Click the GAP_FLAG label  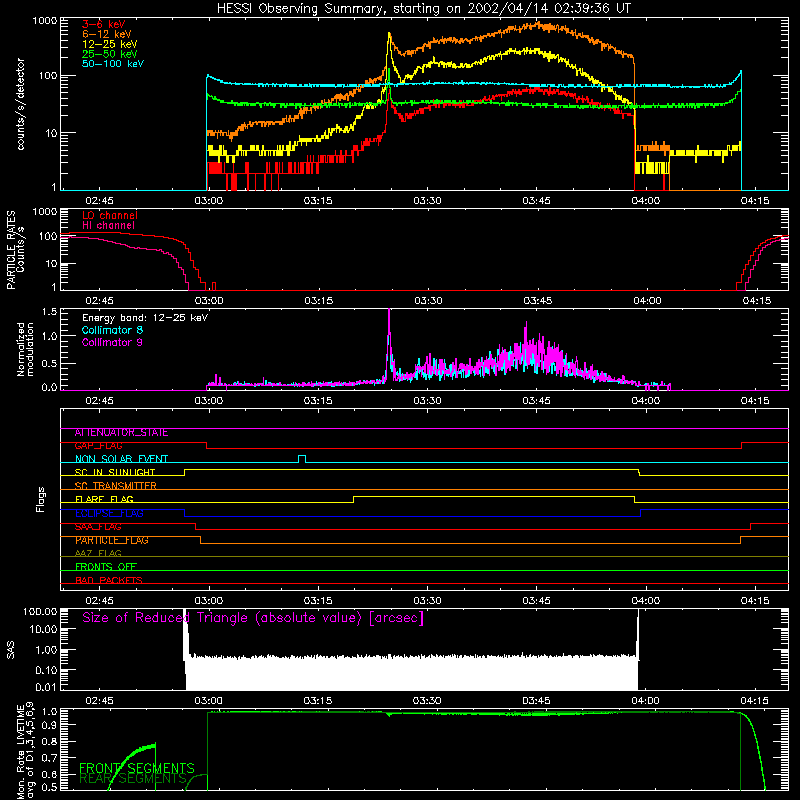click(98, 446)
